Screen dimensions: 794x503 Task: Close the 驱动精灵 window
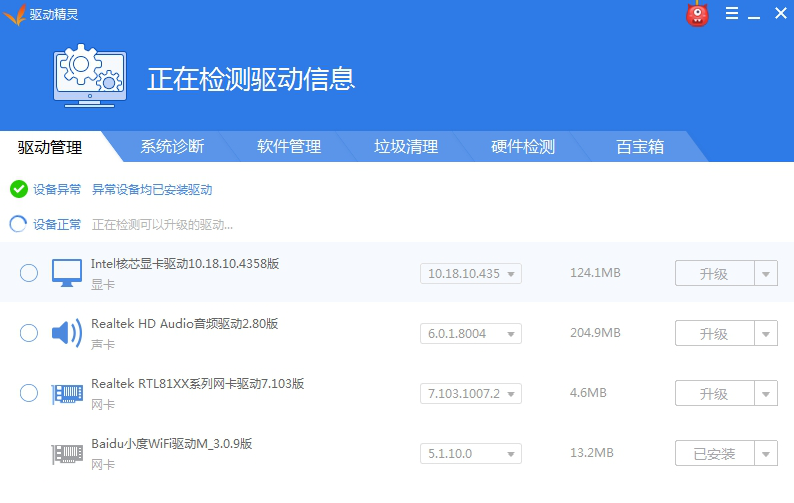(780, 13)
